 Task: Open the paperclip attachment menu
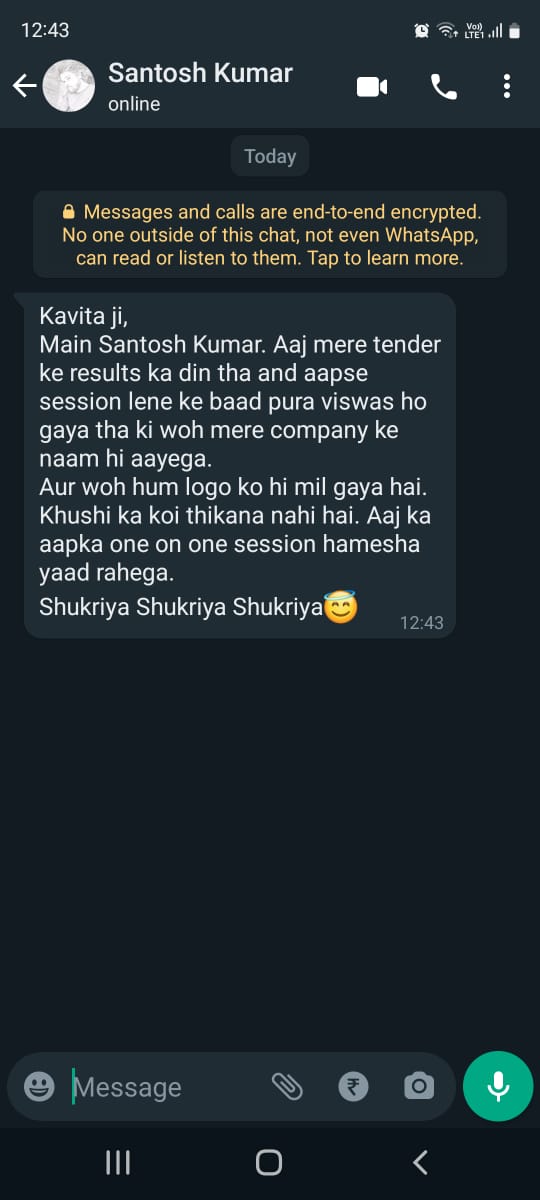point(287,1086)
